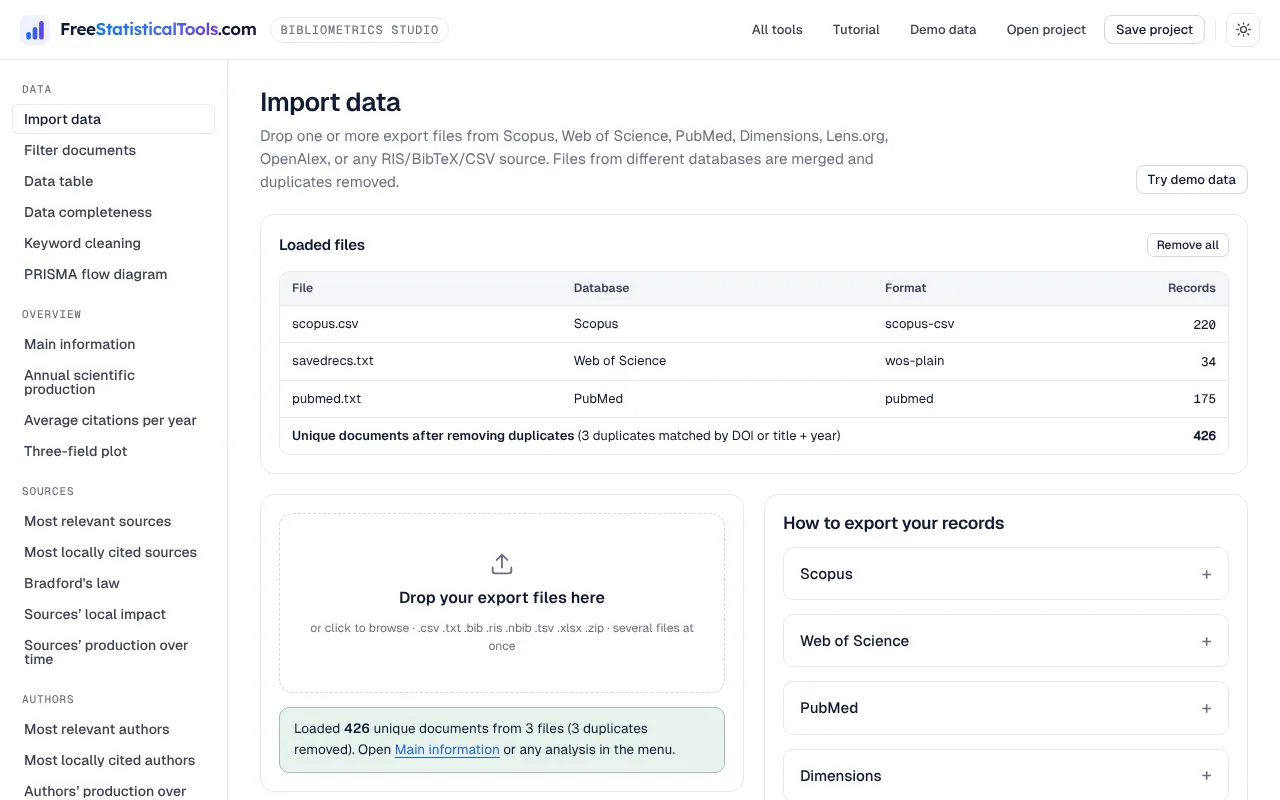Open the PRISMA flow diagram page
This screenshot has width=1280, height=800.
113,274
